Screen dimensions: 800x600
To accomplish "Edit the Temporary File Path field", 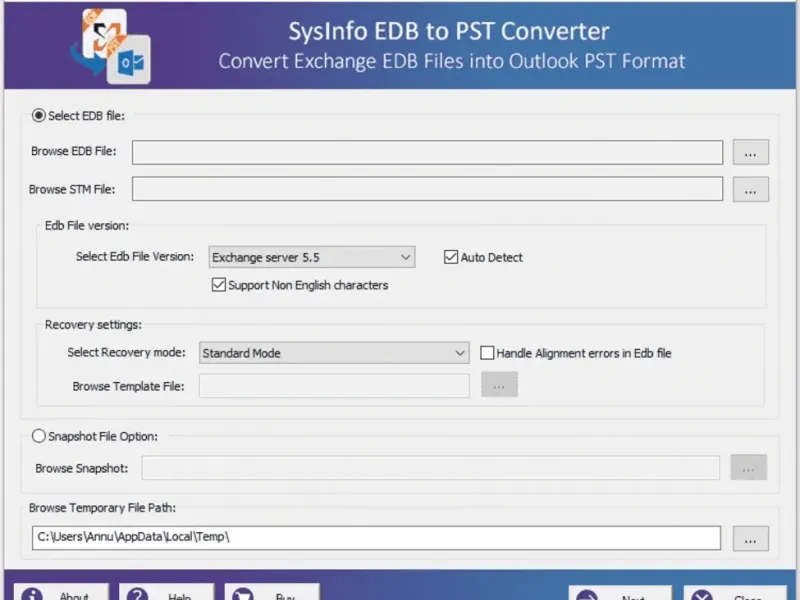I will point(376,538).
